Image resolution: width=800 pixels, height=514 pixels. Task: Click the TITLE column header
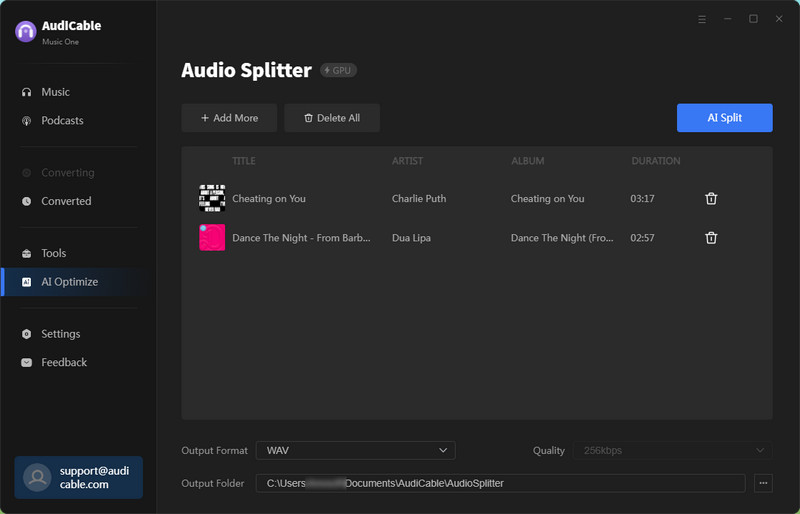tap(244, 161)
